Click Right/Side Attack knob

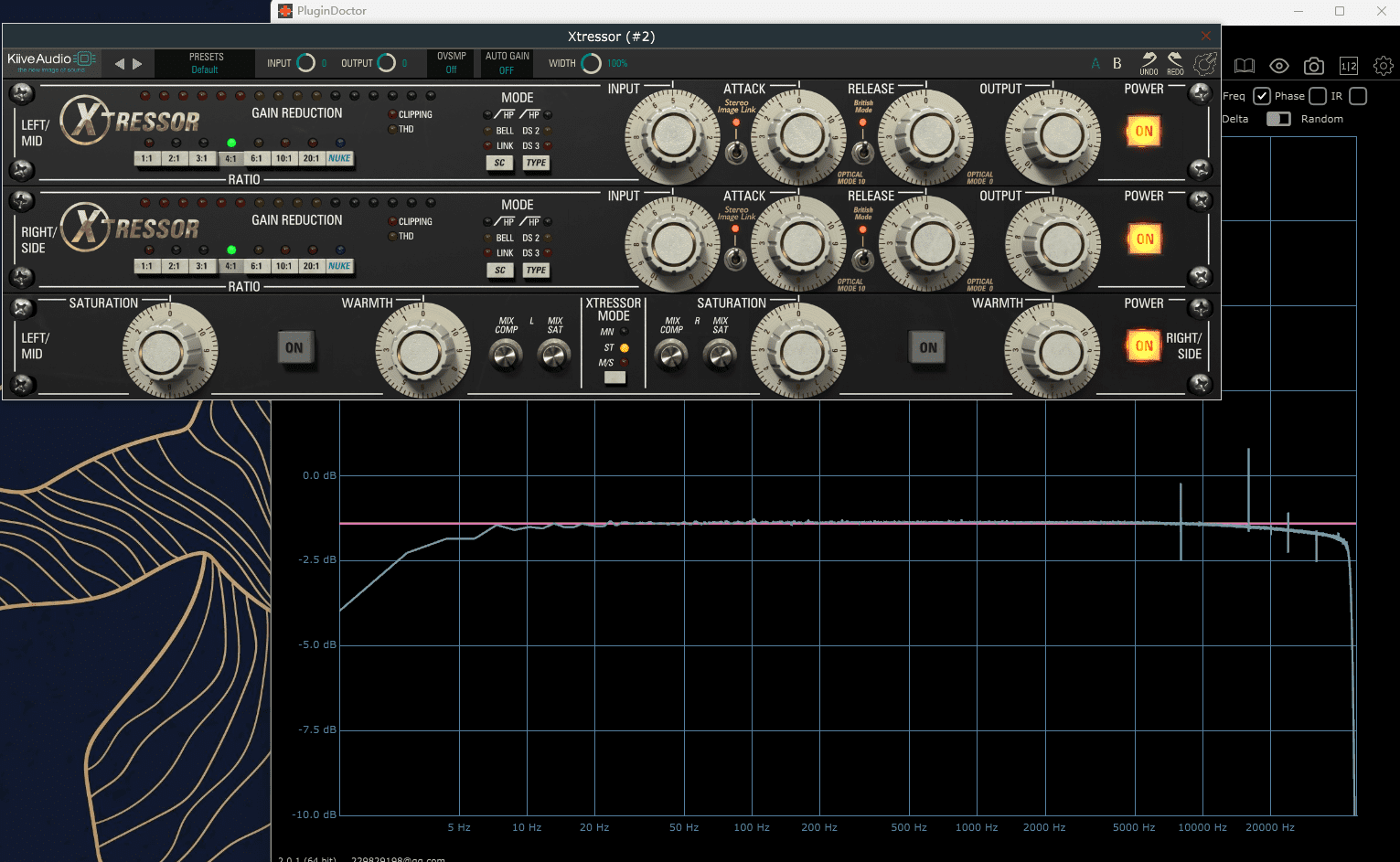[798, 245]
